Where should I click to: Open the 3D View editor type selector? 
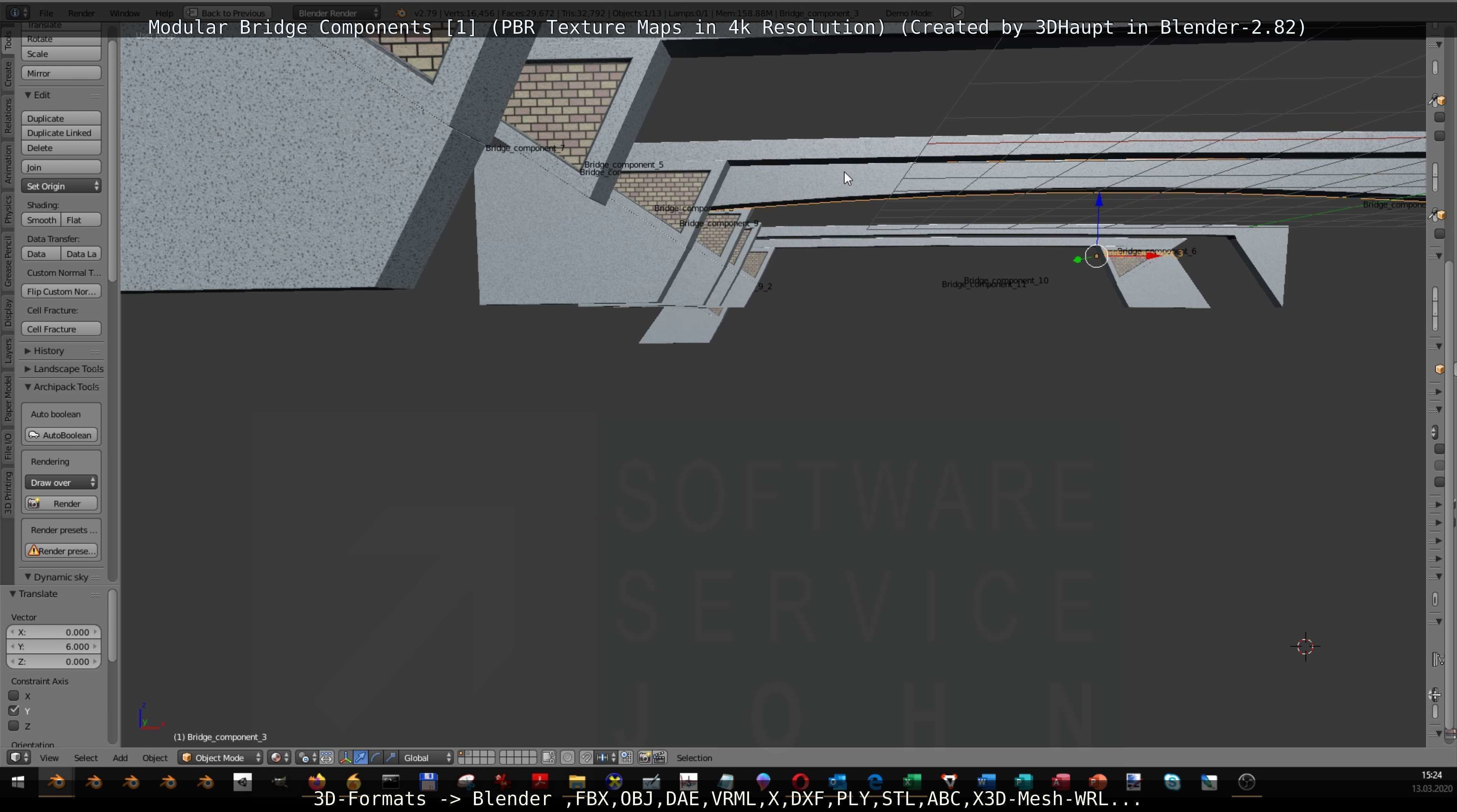(19, 758)
